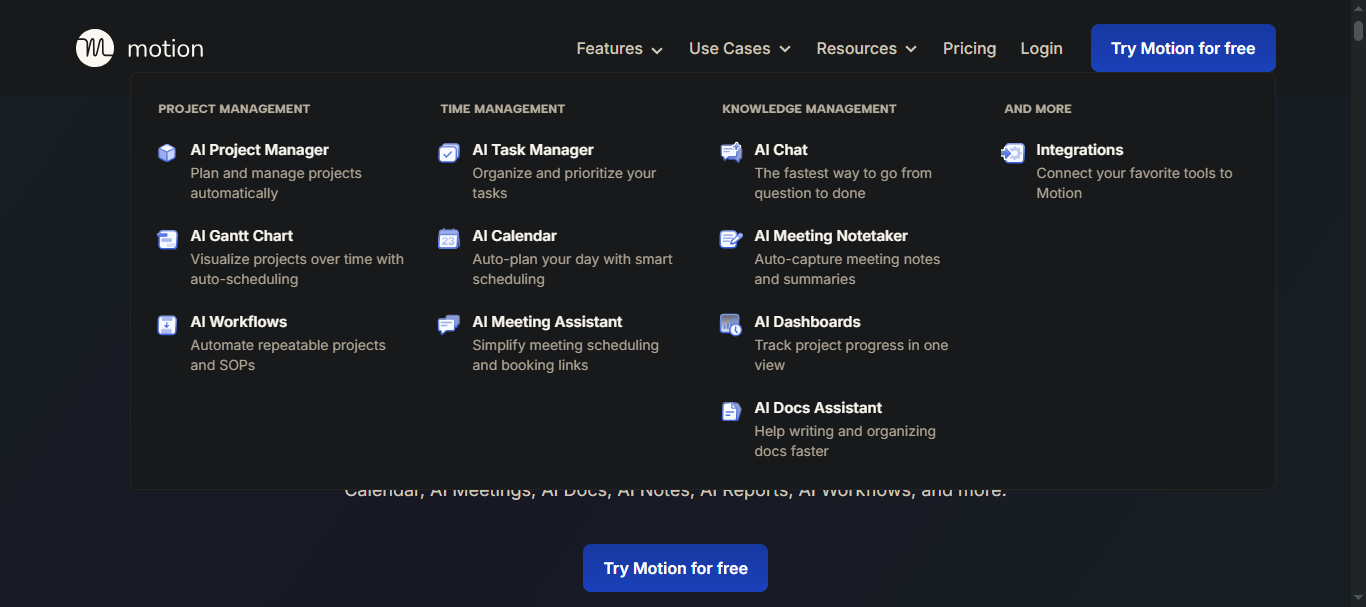Click the scrollbar up arrow
Image resolution: width=1366 pixels, height=607 pixels.
[1358, 8]
